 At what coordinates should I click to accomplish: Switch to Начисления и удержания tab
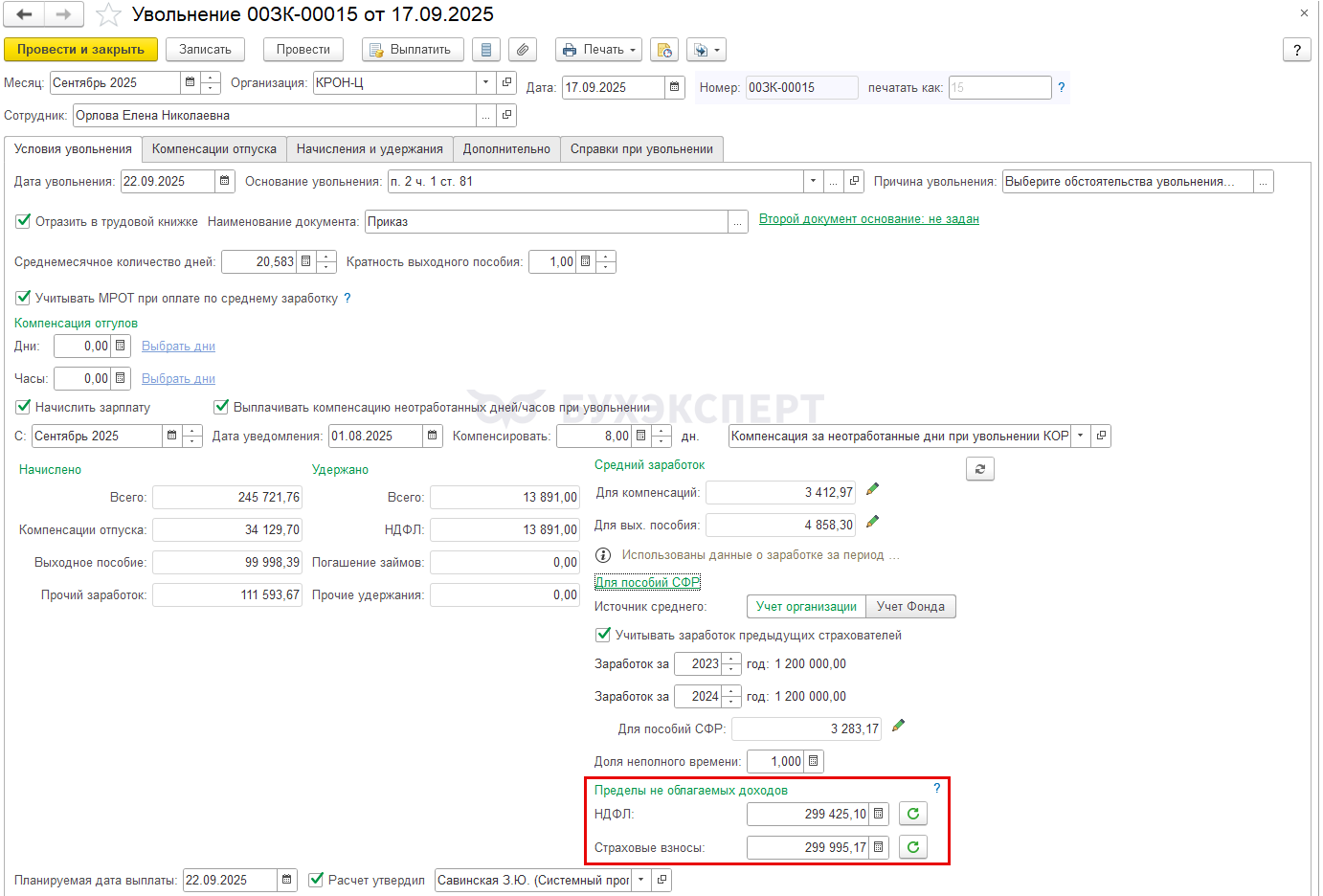click(x=370, y=149)
